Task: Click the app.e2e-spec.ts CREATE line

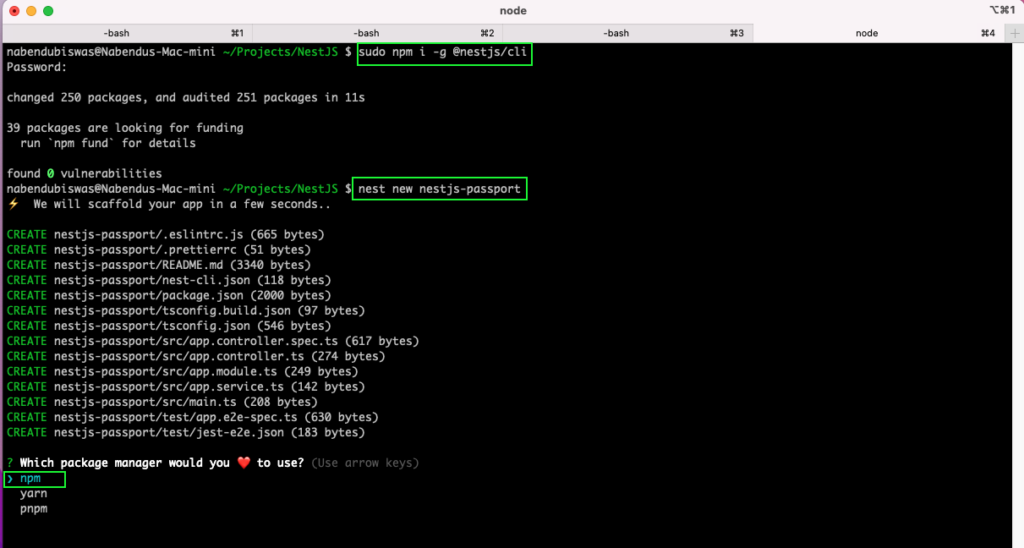Action: point(193,417)
